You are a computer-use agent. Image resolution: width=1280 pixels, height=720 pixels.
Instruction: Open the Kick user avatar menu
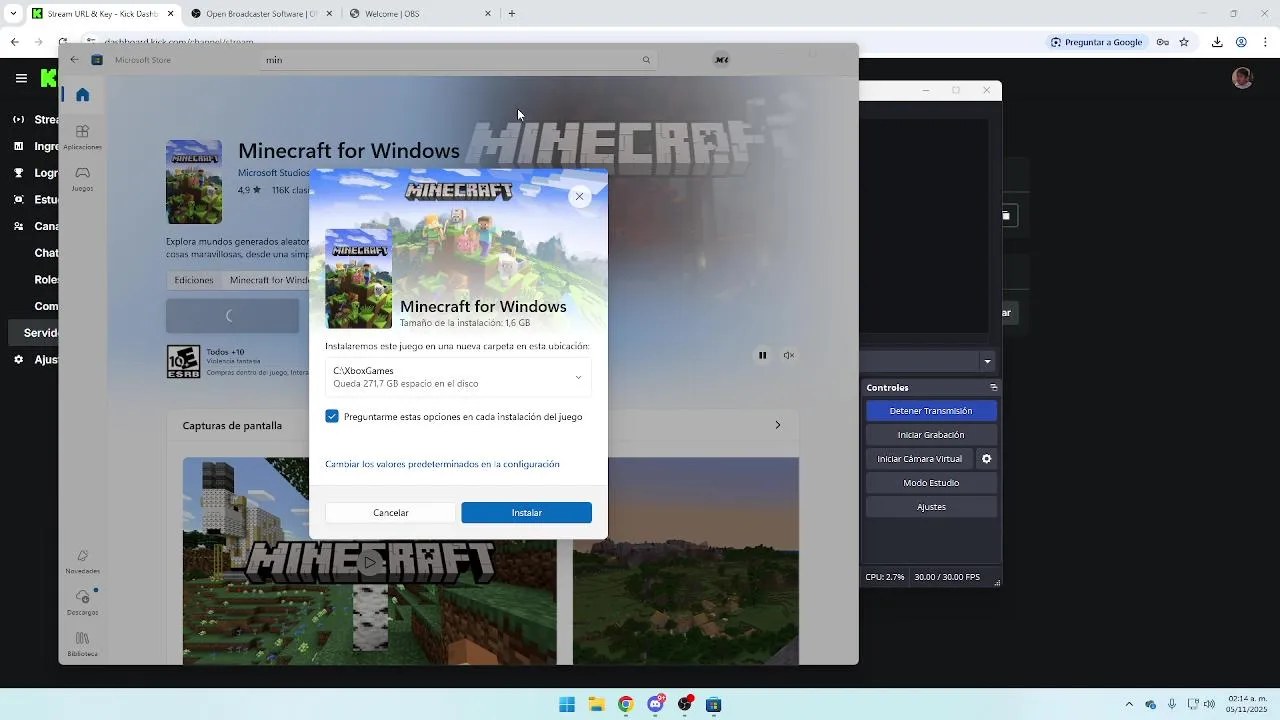(x=1243, y=78)
